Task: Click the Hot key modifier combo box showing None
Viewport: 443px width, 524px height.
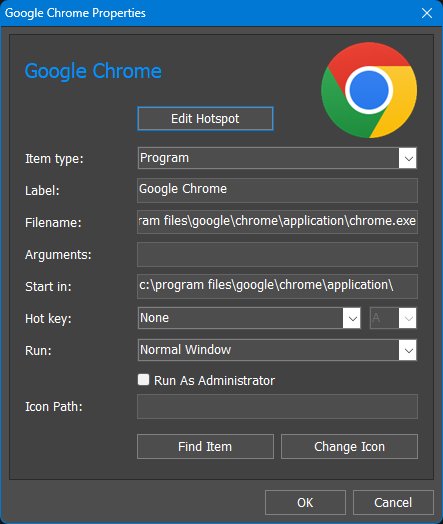Action: pos(249,318)
